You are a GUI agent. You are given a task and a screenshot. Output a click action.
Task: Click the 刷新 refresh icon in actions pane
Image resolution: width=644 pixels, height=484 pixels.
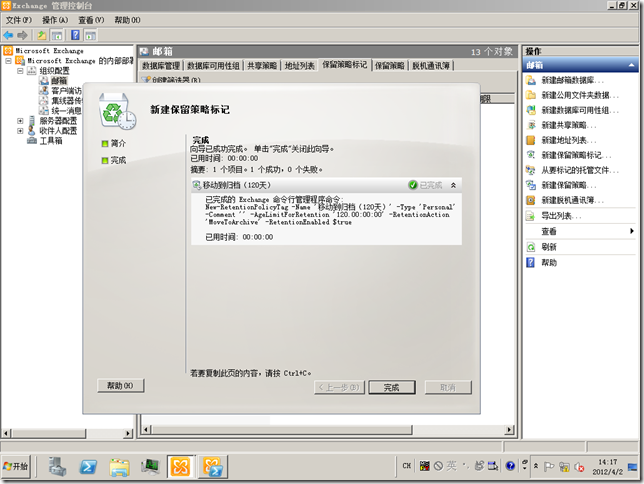531,247
